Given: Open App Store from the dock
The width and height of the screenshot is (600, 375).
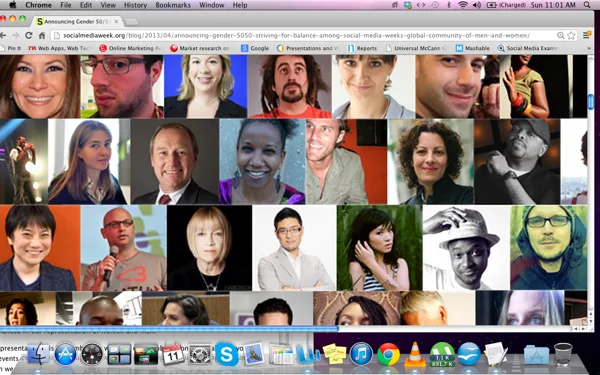Looking at the screenshot, I should (x=65, y=354).
